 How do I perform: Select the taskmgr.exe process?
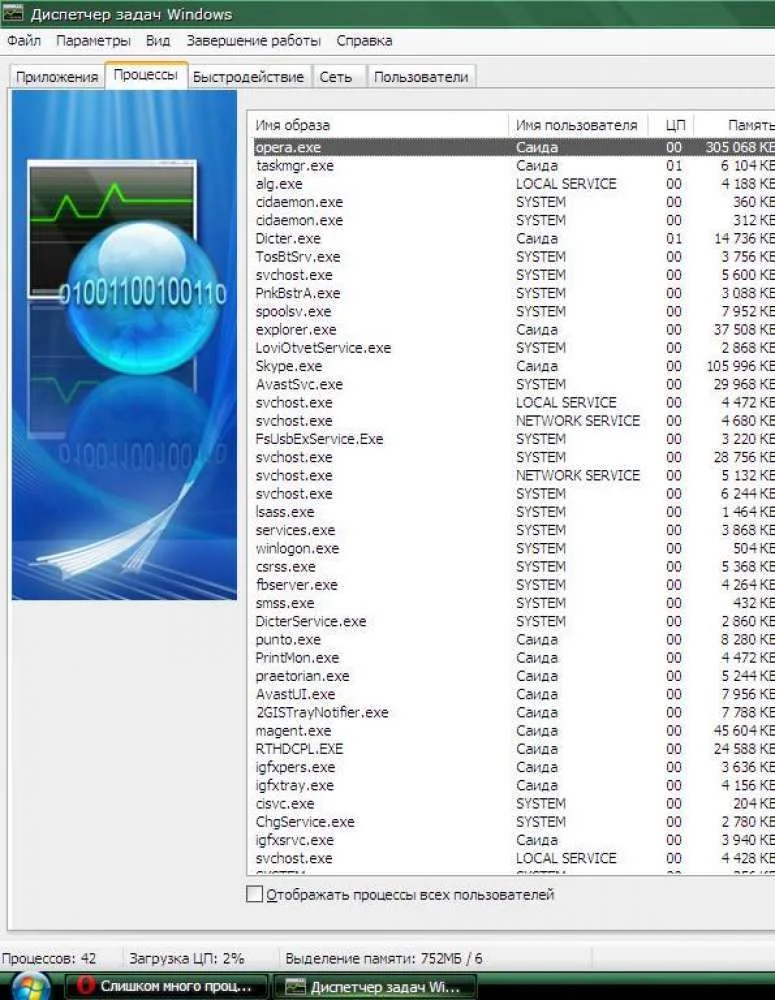point(514,166)
